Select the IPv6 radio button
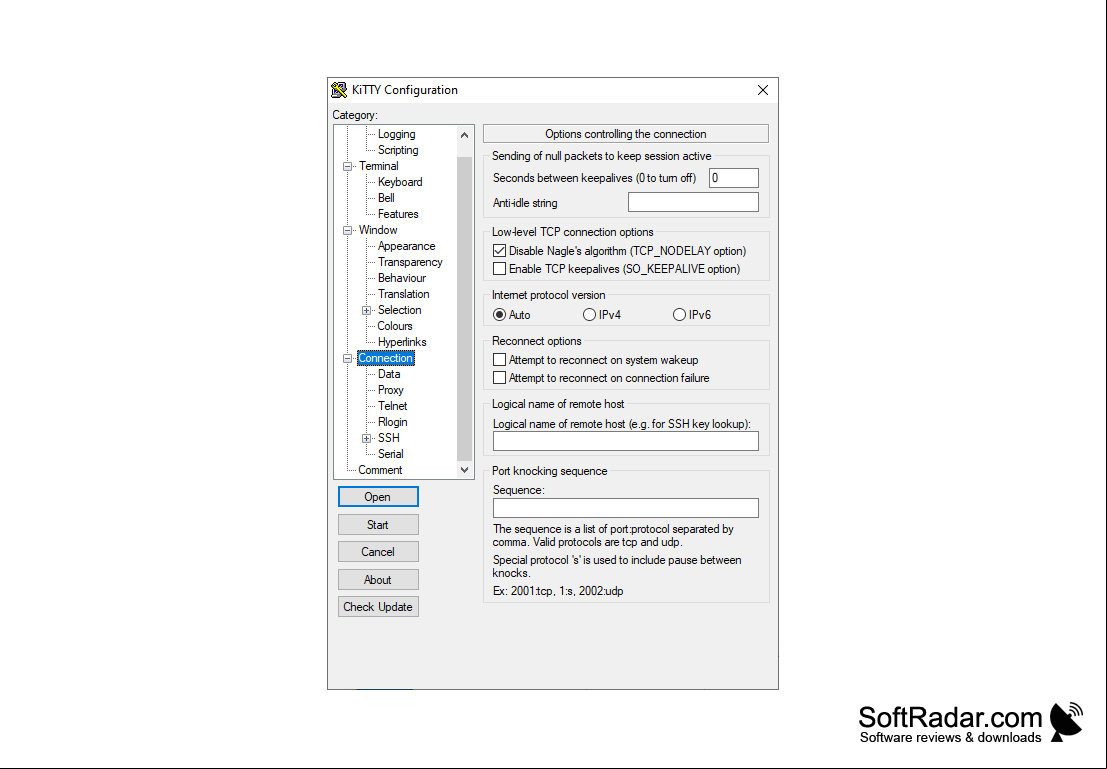 (679, 315)
